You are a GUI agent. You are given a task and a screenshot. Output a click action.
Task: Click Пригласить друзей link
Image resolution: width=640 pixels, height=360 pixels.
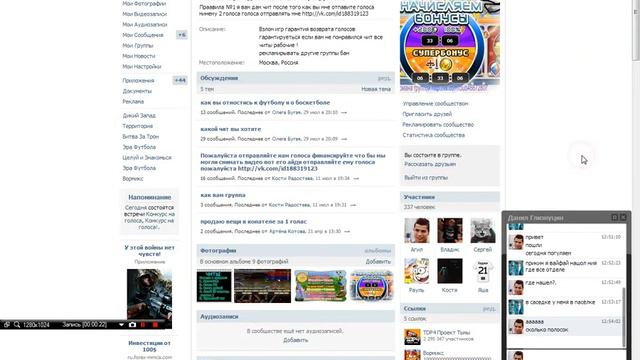[427, 114]
